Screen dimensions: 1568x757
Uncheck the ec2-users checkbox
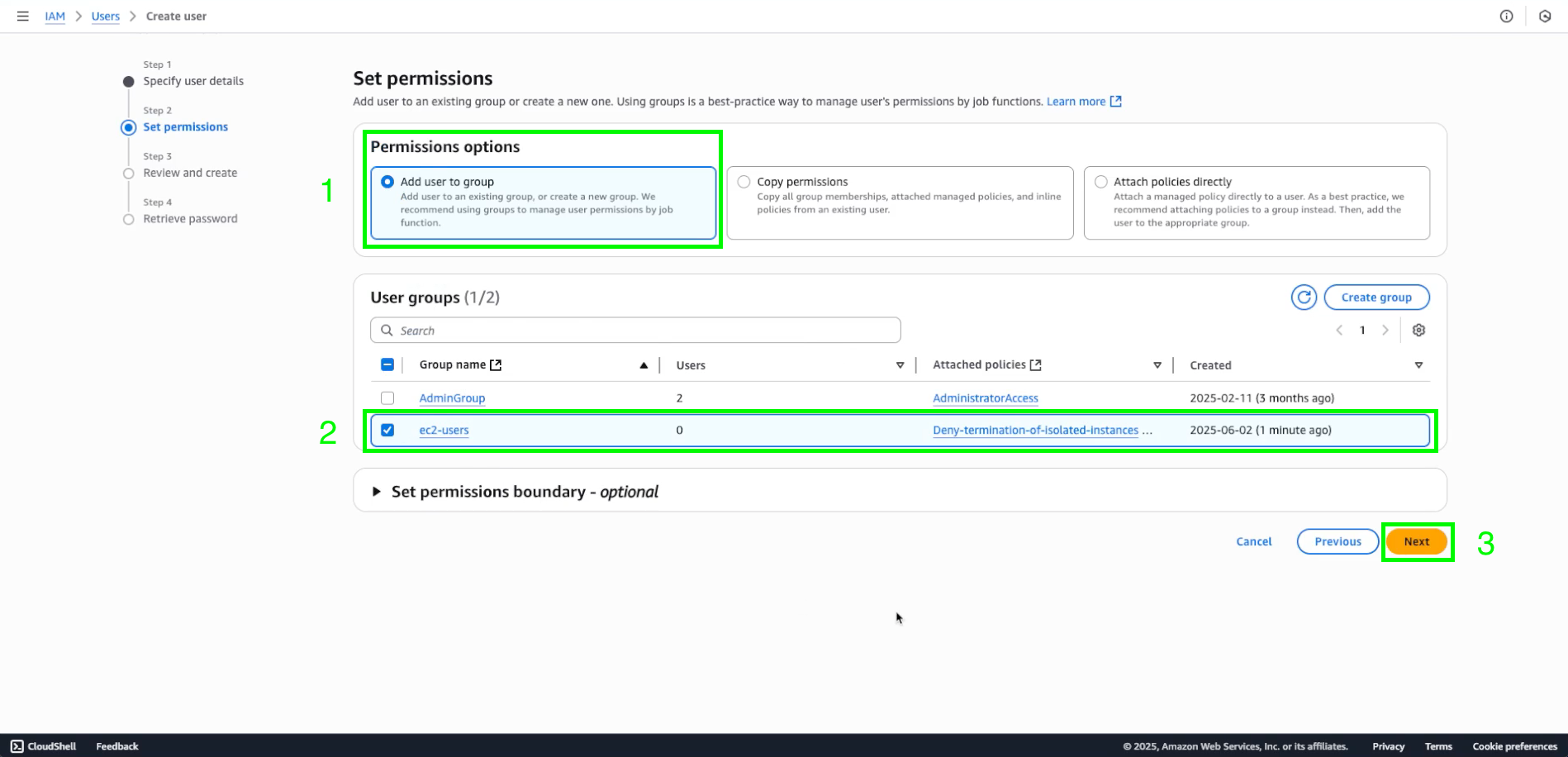(387, 430)
